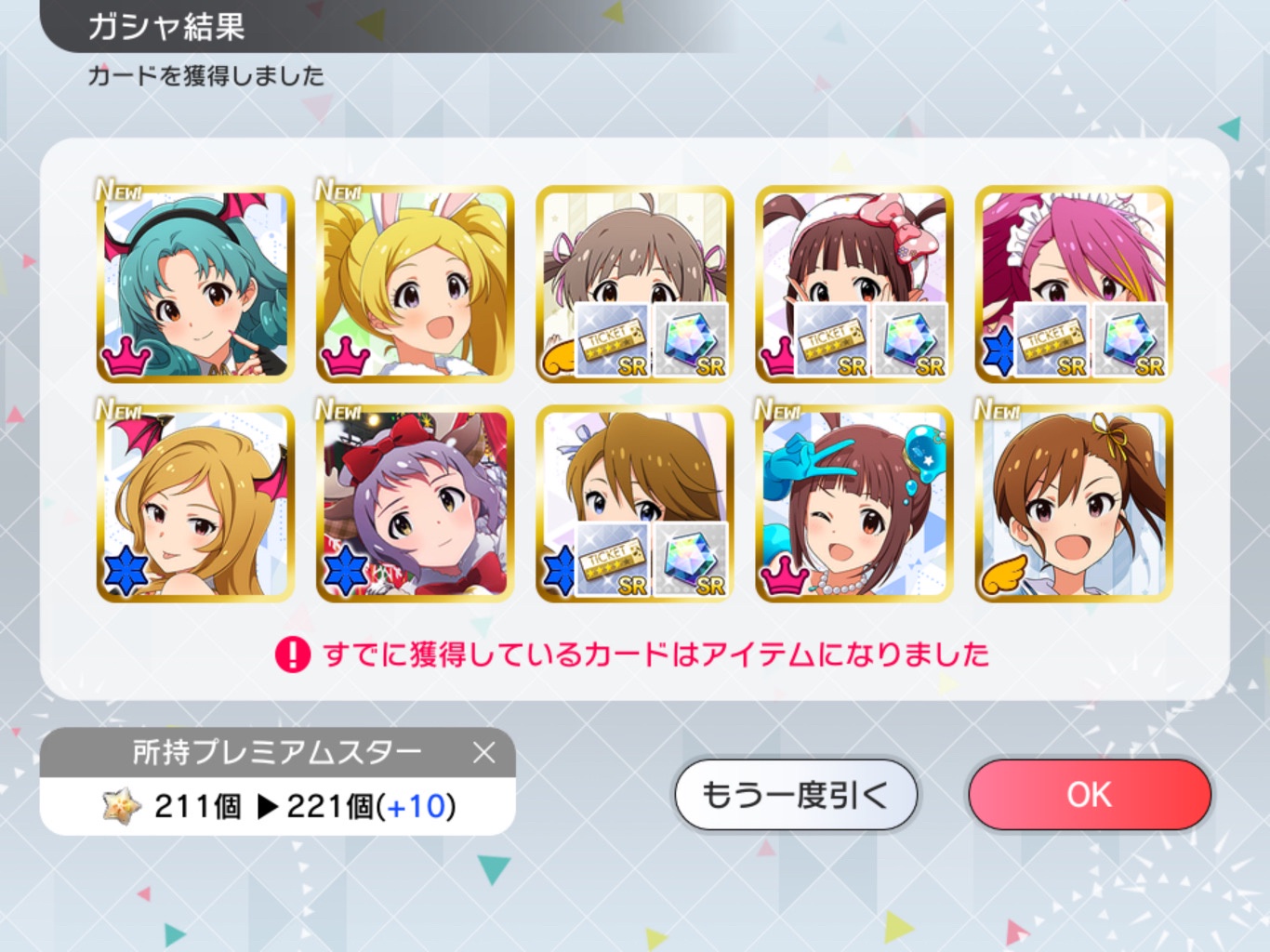The image size is (1270, 952).
Task: Tap the pink-haired maid headband card
Action: (x=1074, y=284)
